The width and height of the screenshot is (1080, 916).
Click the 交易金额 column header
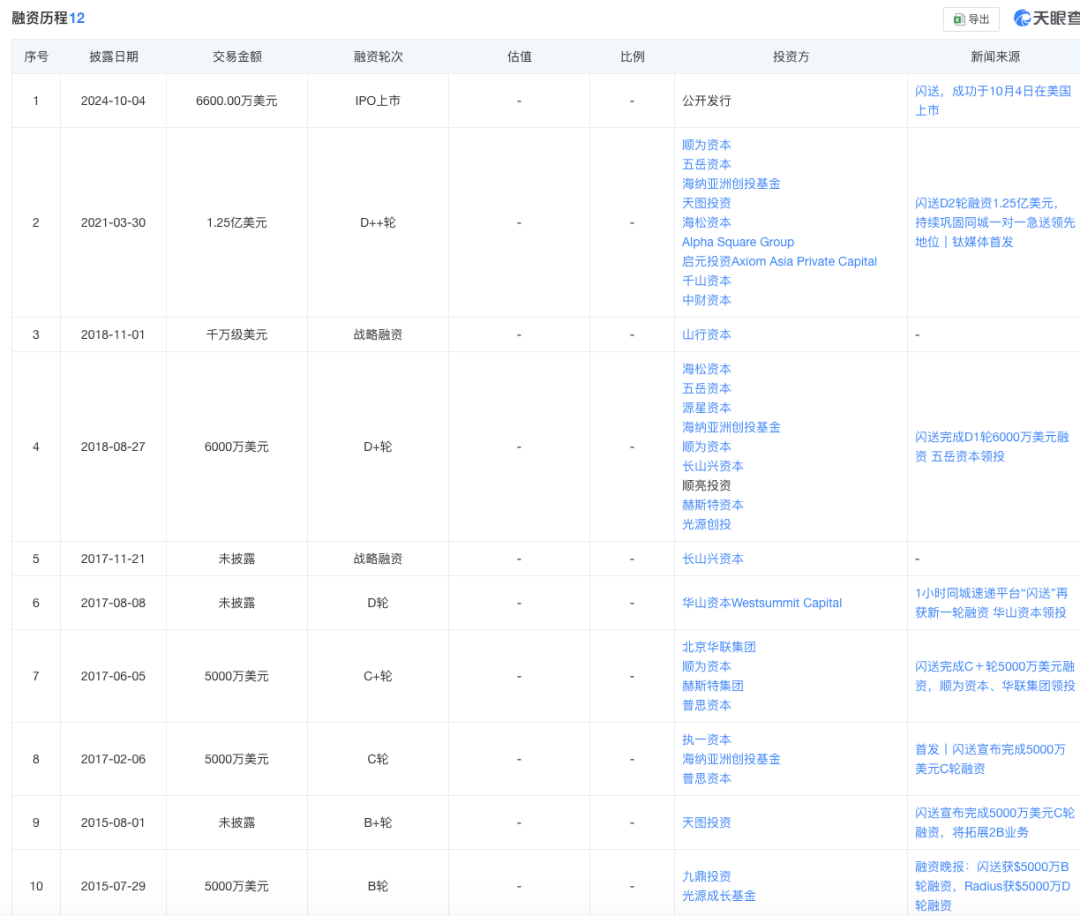point(237,56)
